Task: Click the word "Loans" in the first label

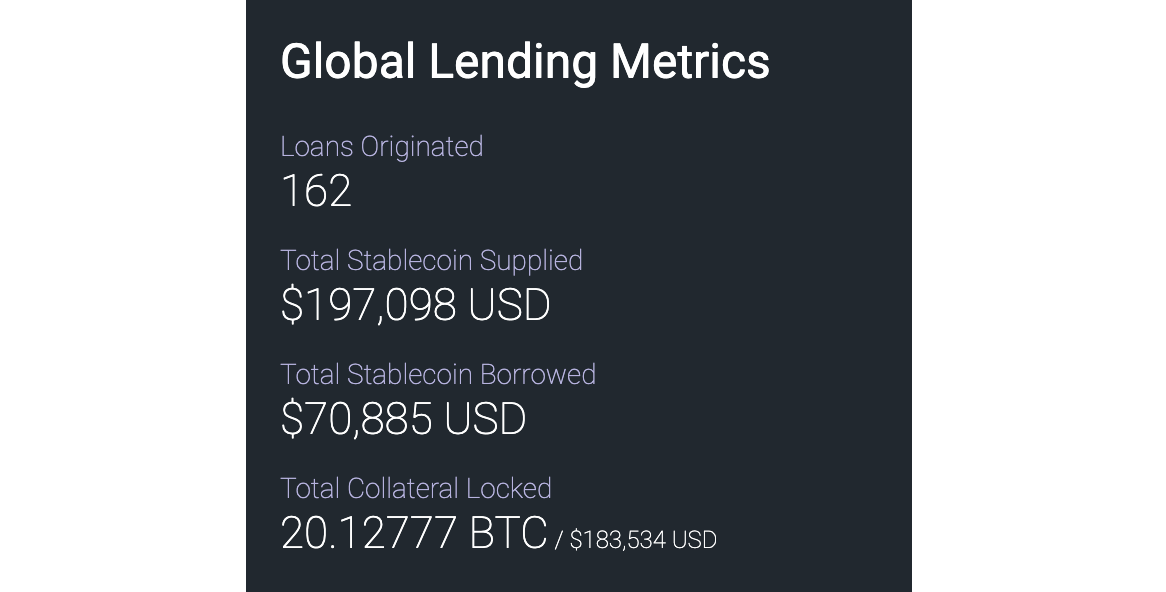Action: click(316, 147)
